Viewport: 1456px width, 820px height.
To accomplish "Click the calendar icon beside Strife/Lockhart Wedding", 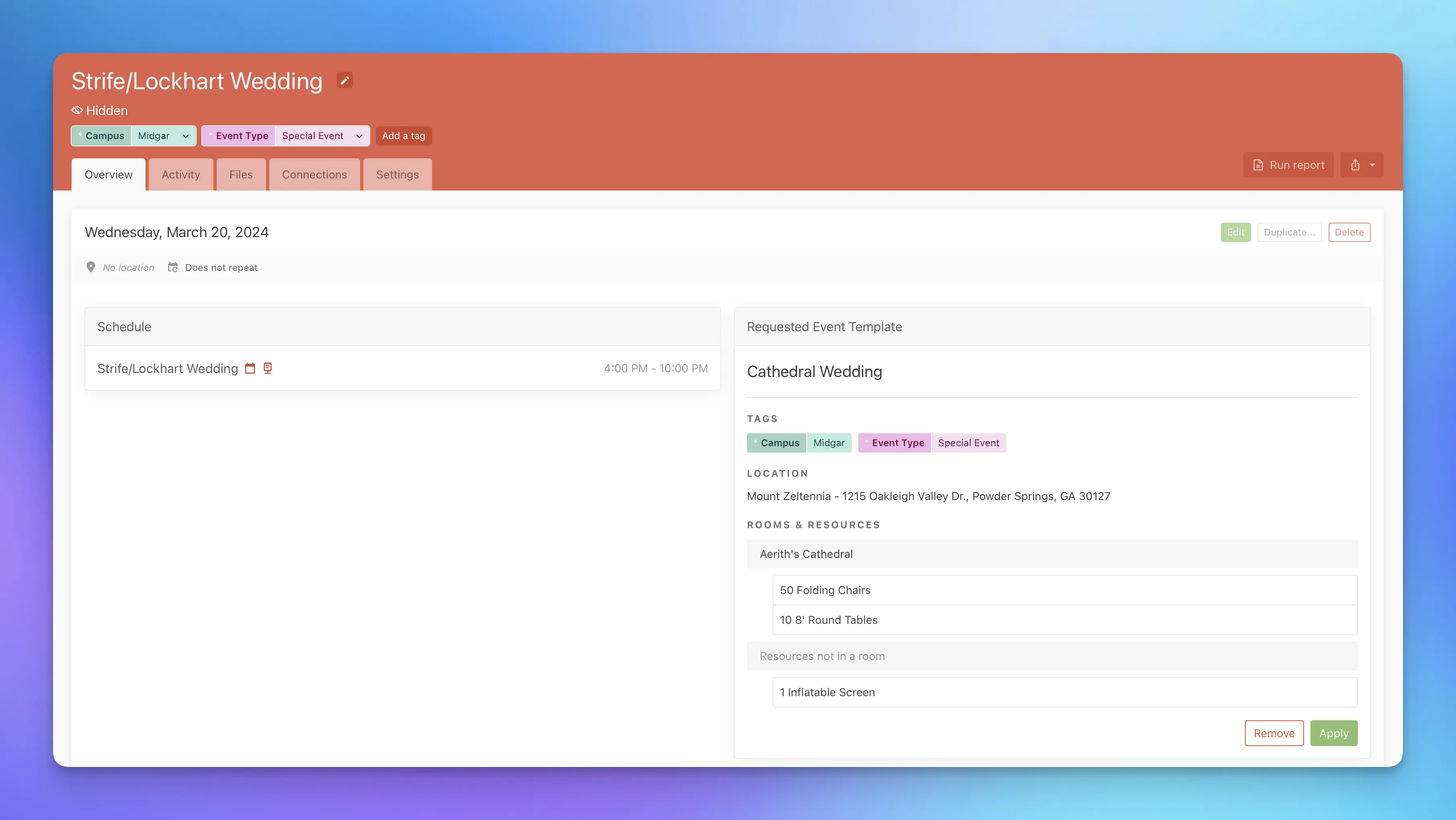I will point(250,368).
